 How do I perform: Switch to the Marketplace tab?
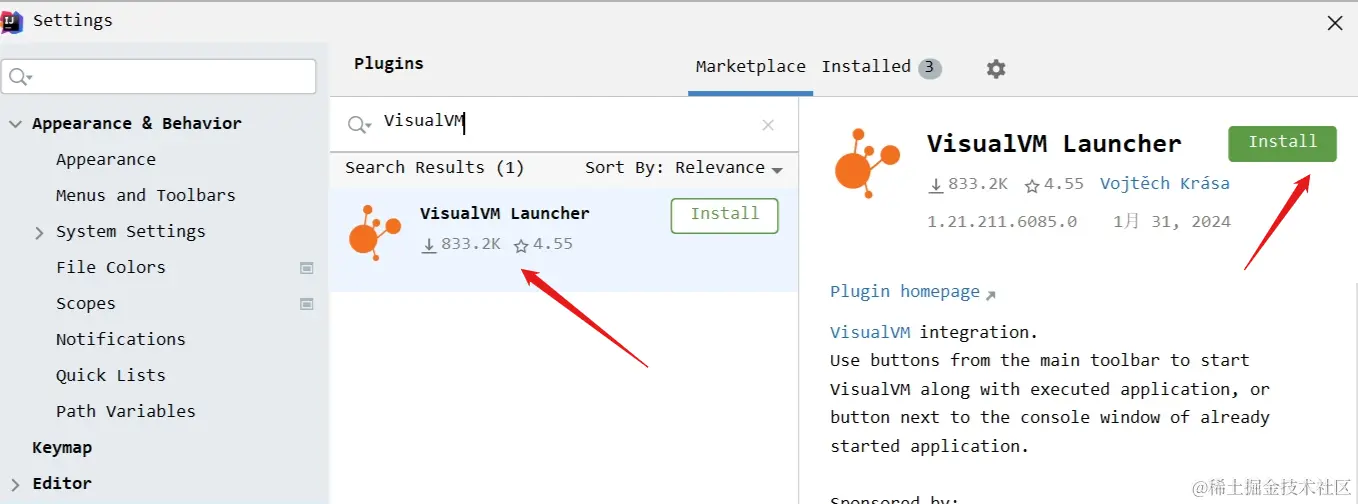(x=750, y=67)
